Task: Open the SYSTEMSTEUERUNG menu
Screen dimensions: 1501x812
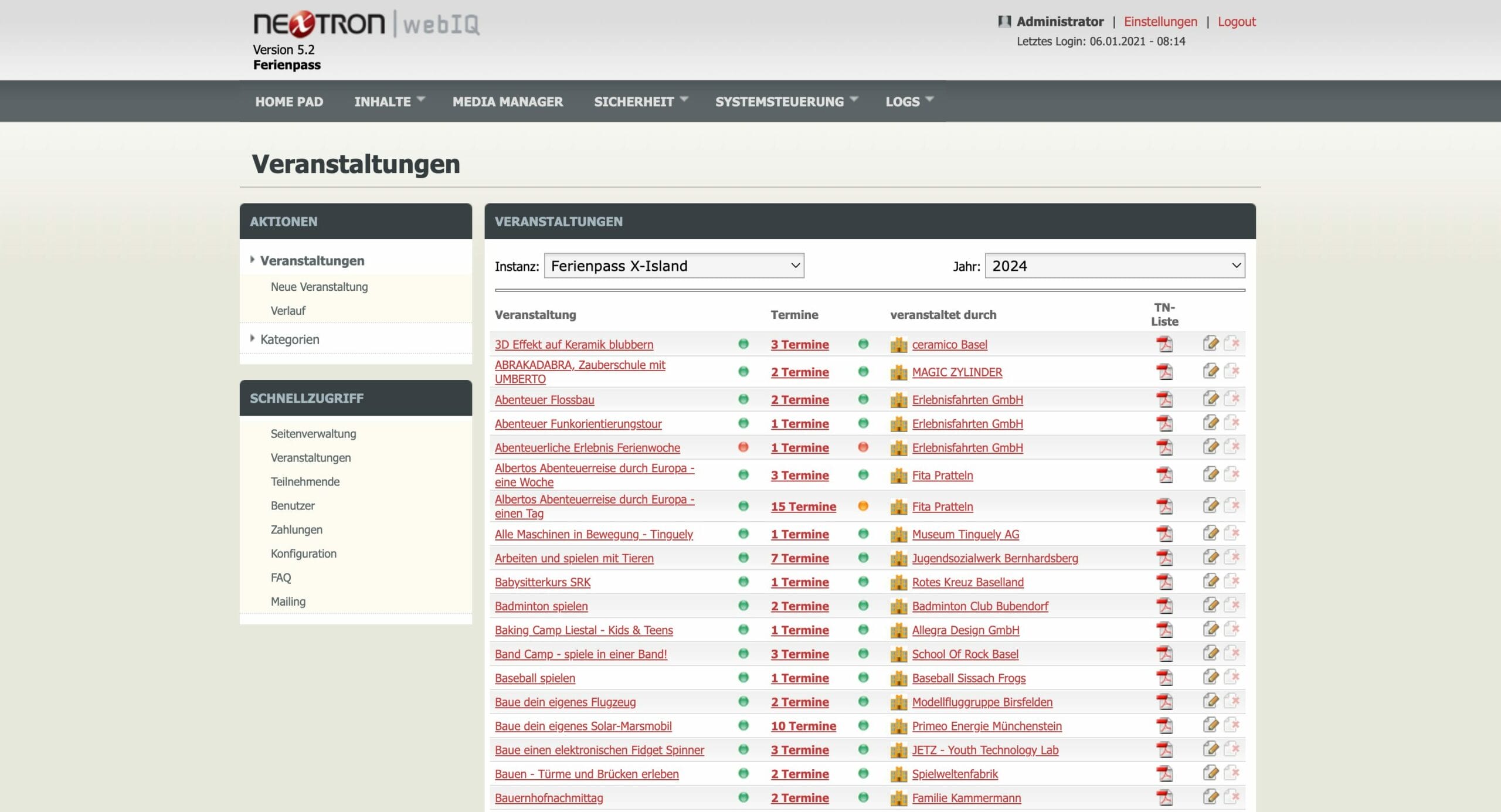Action: 786,101
